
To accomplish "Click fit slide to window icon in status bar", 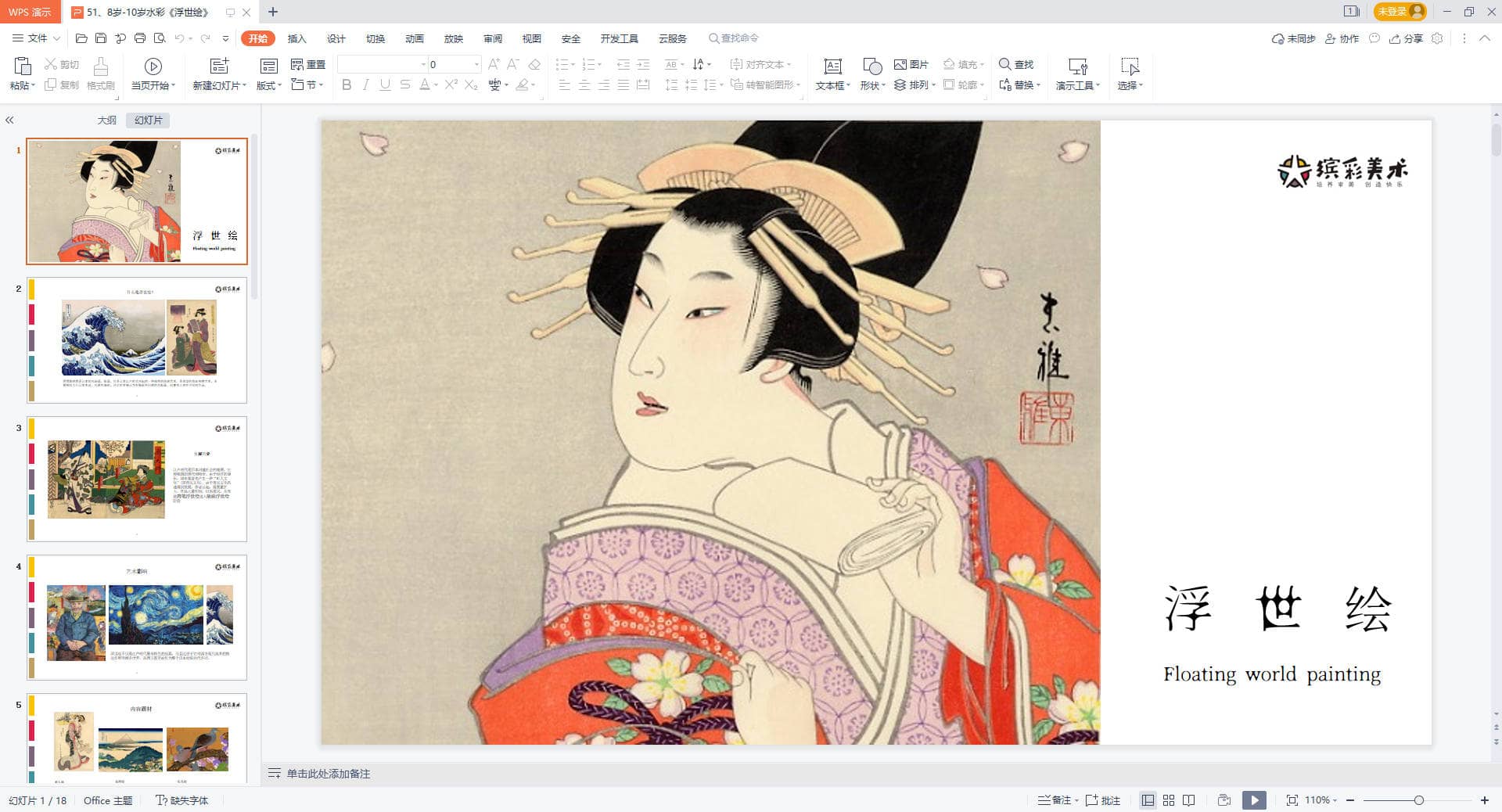I will pyautogui.click(x=1292, y=800).
